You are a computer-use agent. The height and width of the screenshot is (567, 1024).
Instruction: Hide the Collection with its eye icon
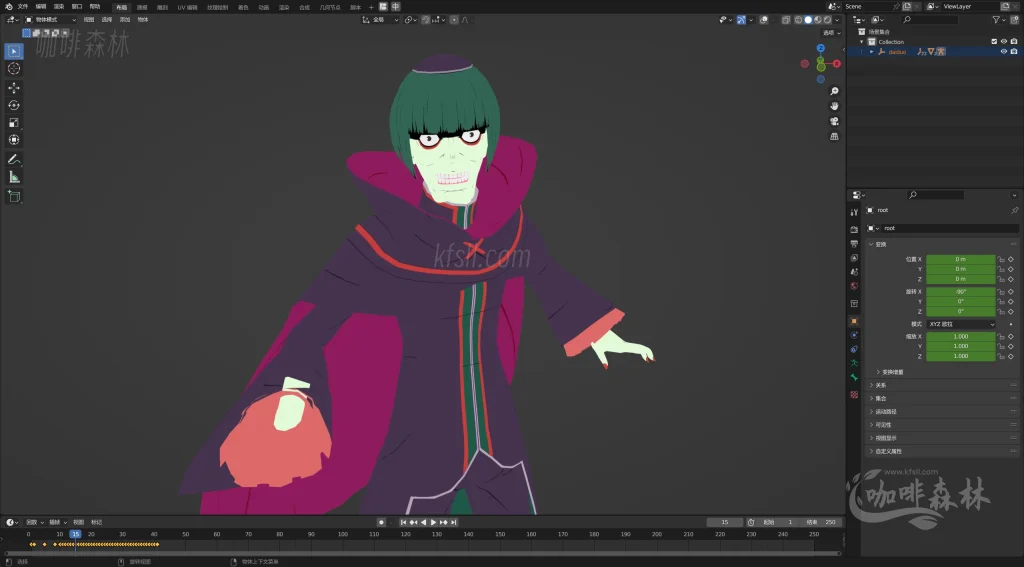pos(1004,42)
